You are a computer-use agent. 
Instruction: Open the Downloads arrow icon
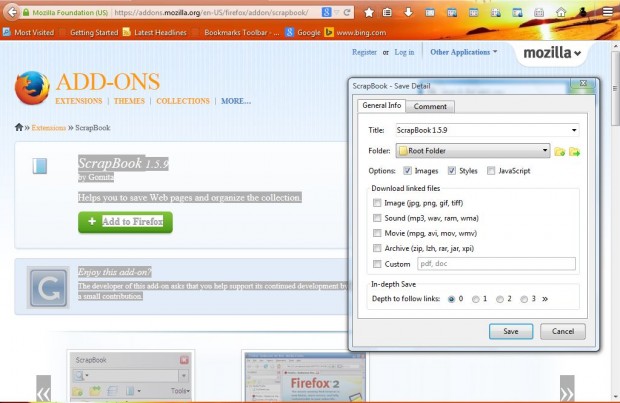[408, 13]
